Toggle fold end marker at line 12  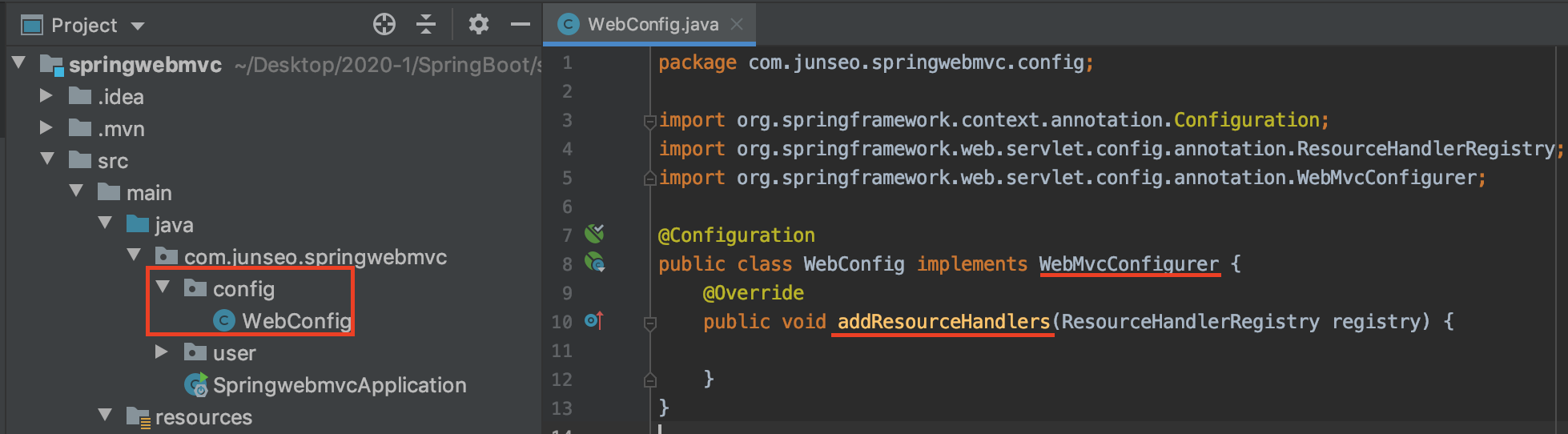click(650, 380)
